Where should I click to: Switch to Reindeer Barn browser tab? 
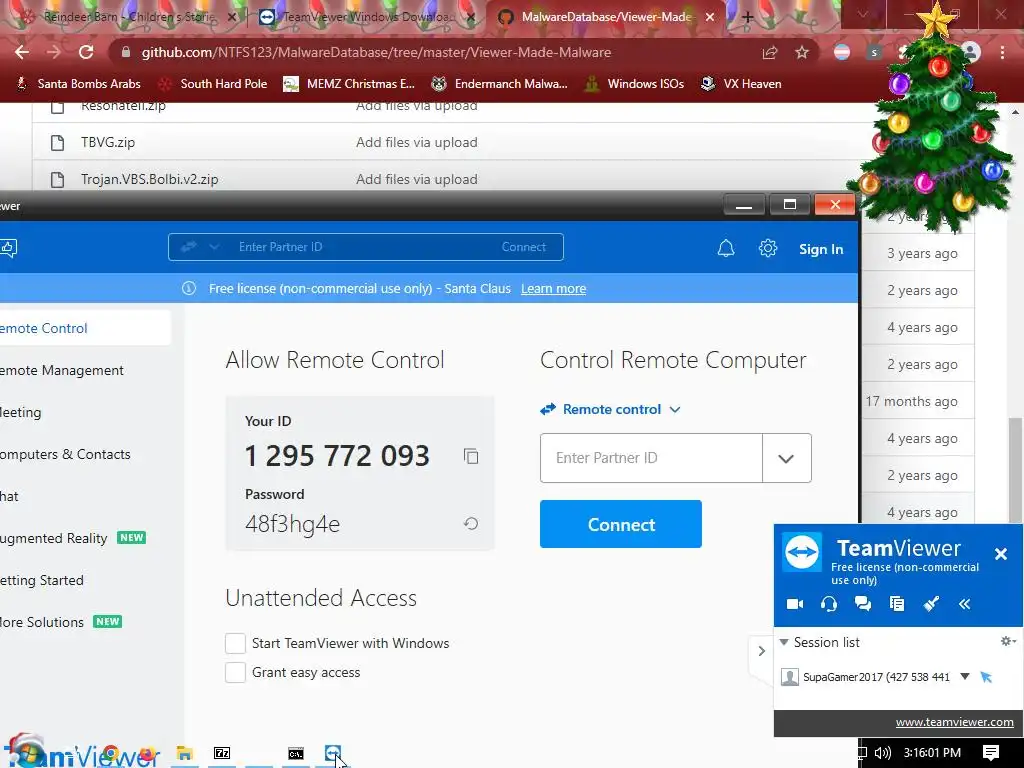pos(126,17)
